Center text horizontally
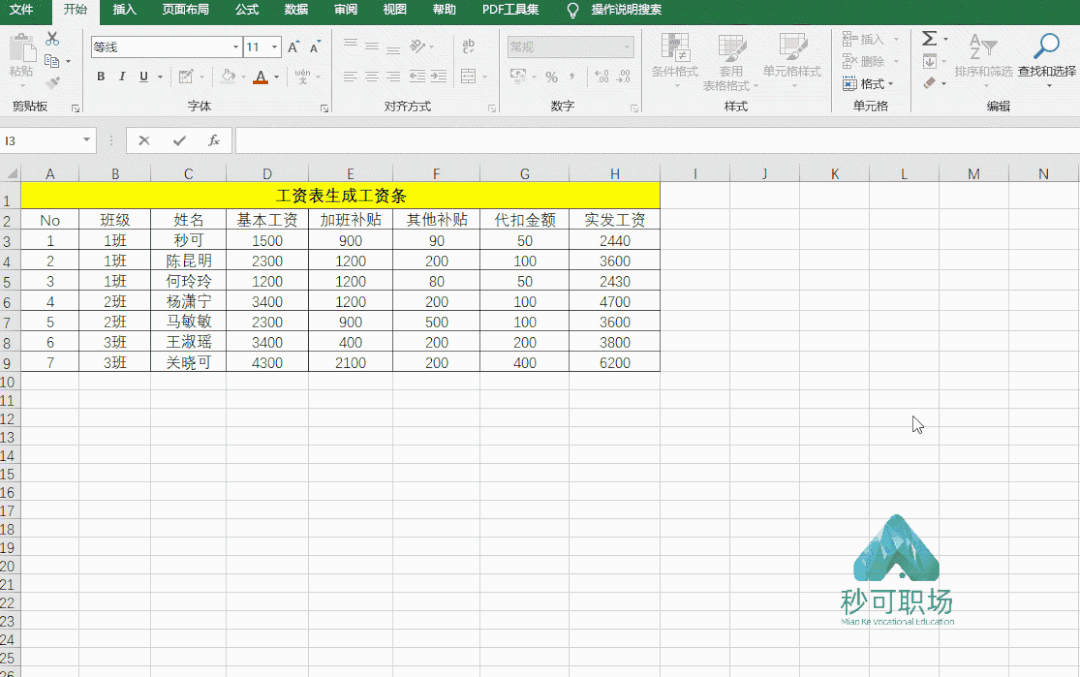The height and width of the screenshot is (677, 1080). pyautogui.click(x=372, y=76)
